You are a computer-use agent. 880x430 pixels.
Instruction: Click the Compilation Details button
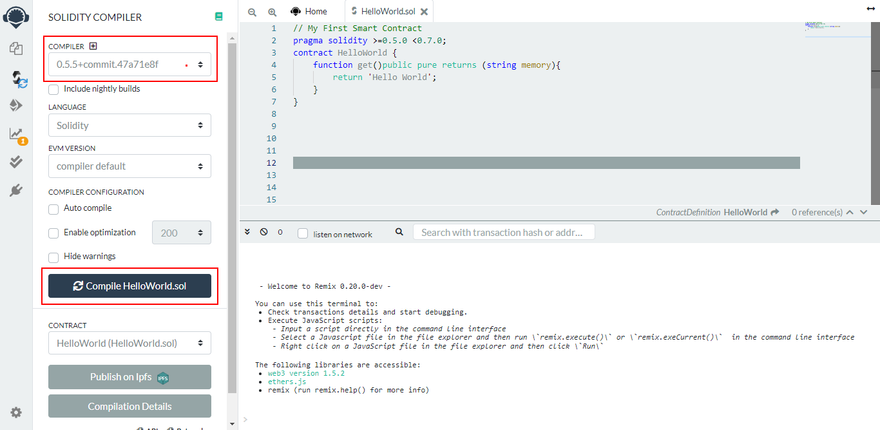129,406
